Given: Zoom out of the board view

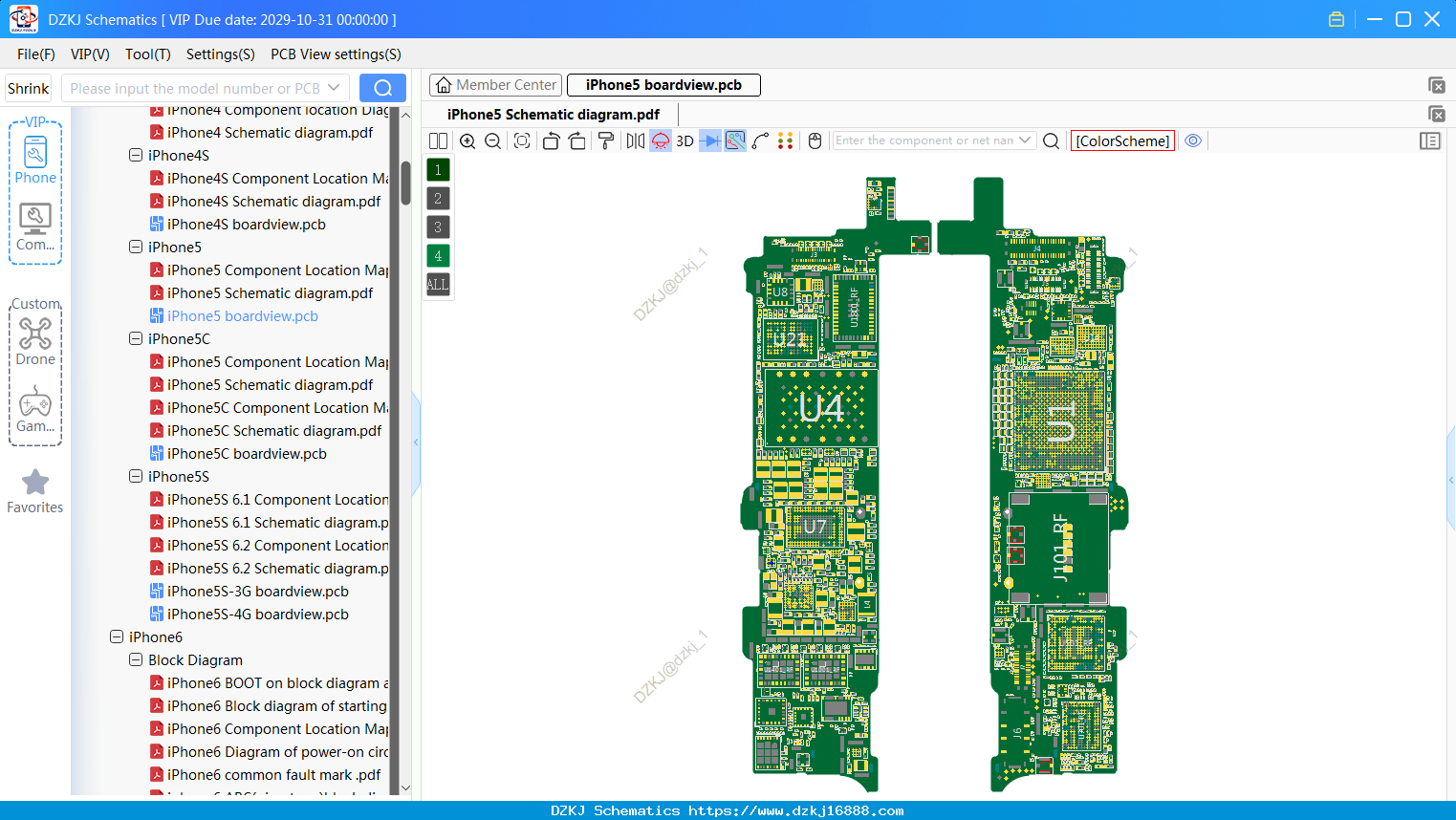Looking at the screenshot, I should click(493, 140).
